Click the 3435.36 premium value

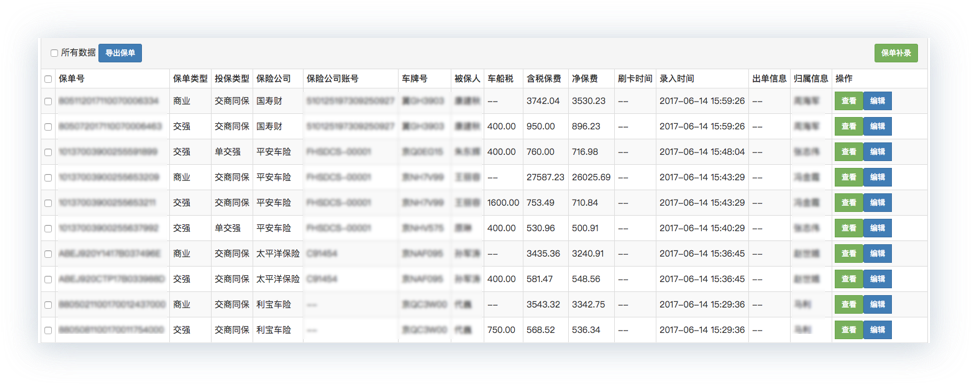[x=543, y=254]
